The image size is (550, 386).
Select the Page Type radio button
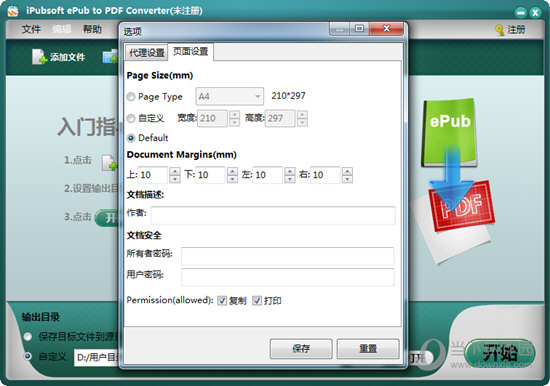(x=131, y=96)
